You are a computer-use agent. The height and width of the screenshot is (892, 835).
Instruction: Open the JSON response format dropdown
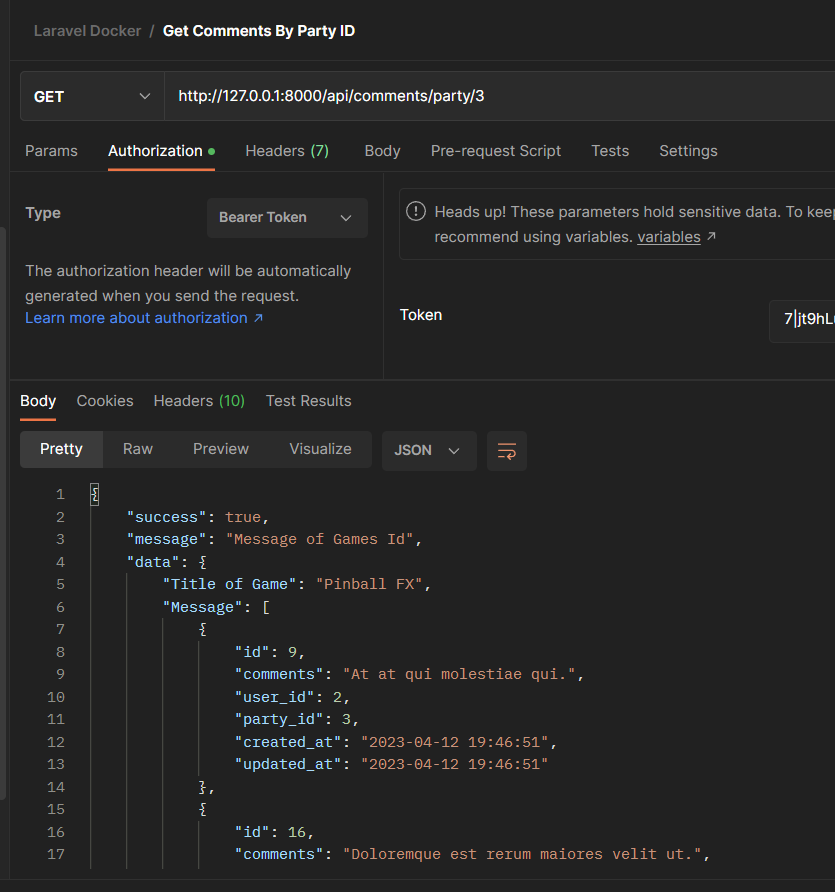[x=429, y=450]
